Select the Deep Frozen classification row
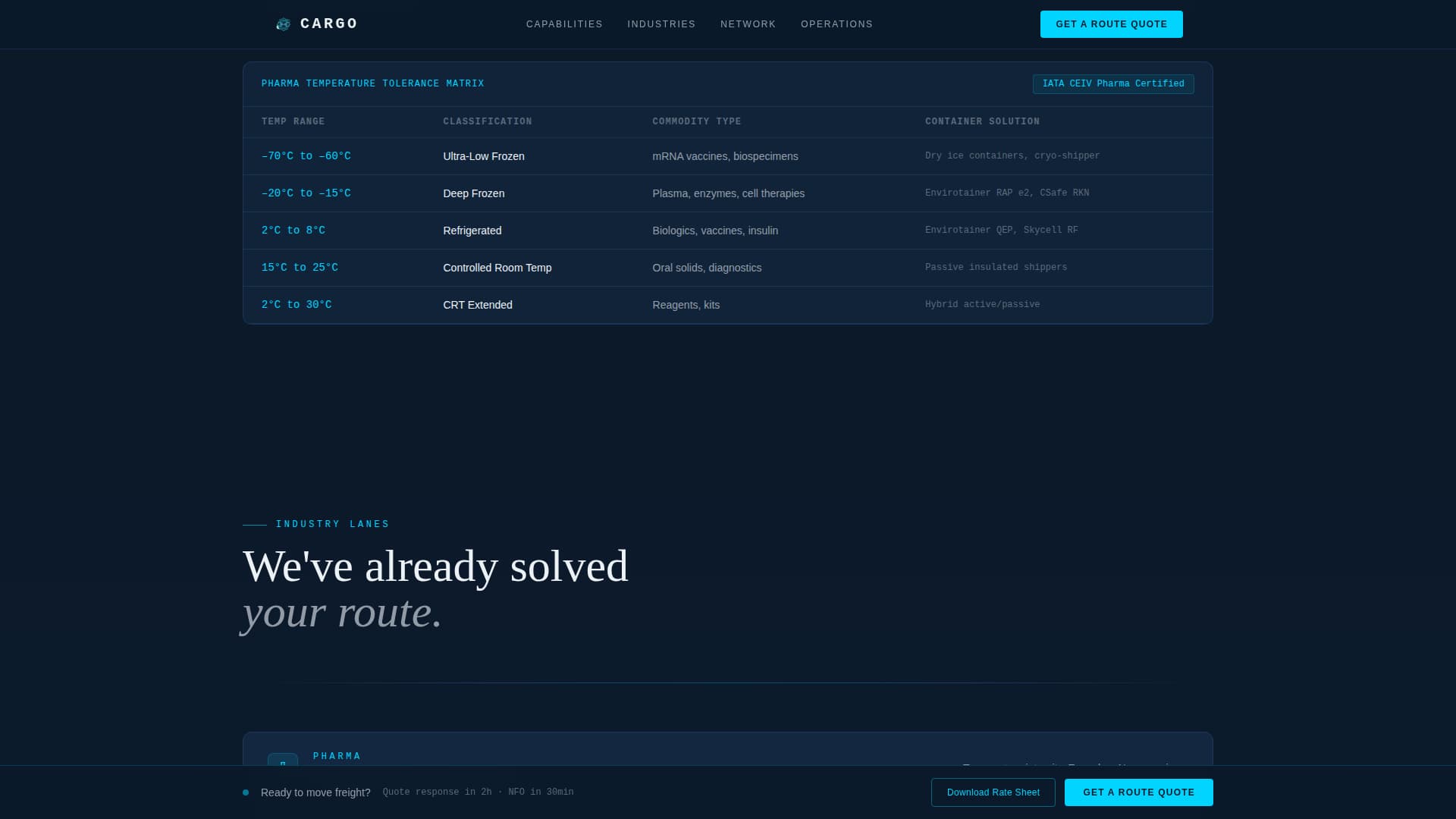The height and width of the screenshot is (819, 1456). (x=474, y=193)
